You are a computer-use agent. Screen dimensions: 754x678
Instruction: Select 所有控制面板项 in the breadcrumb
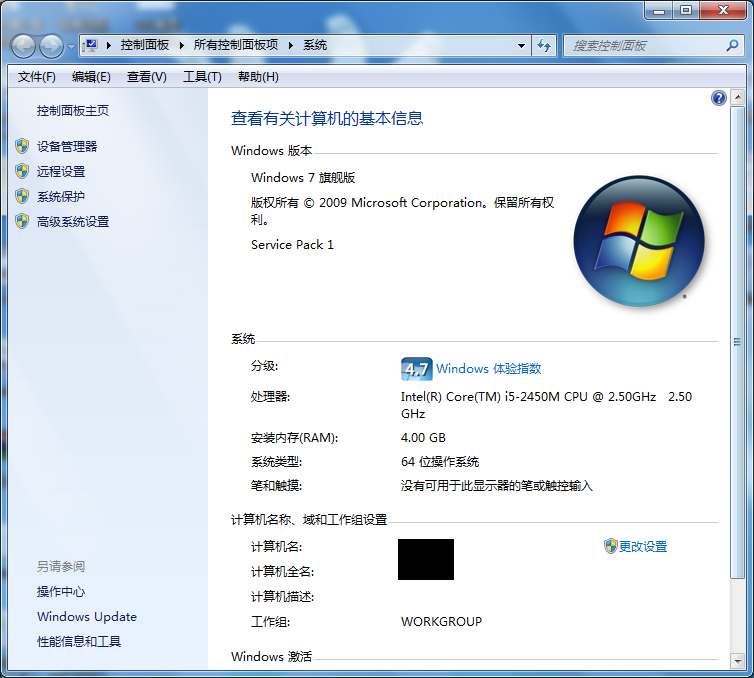[236, 45]
